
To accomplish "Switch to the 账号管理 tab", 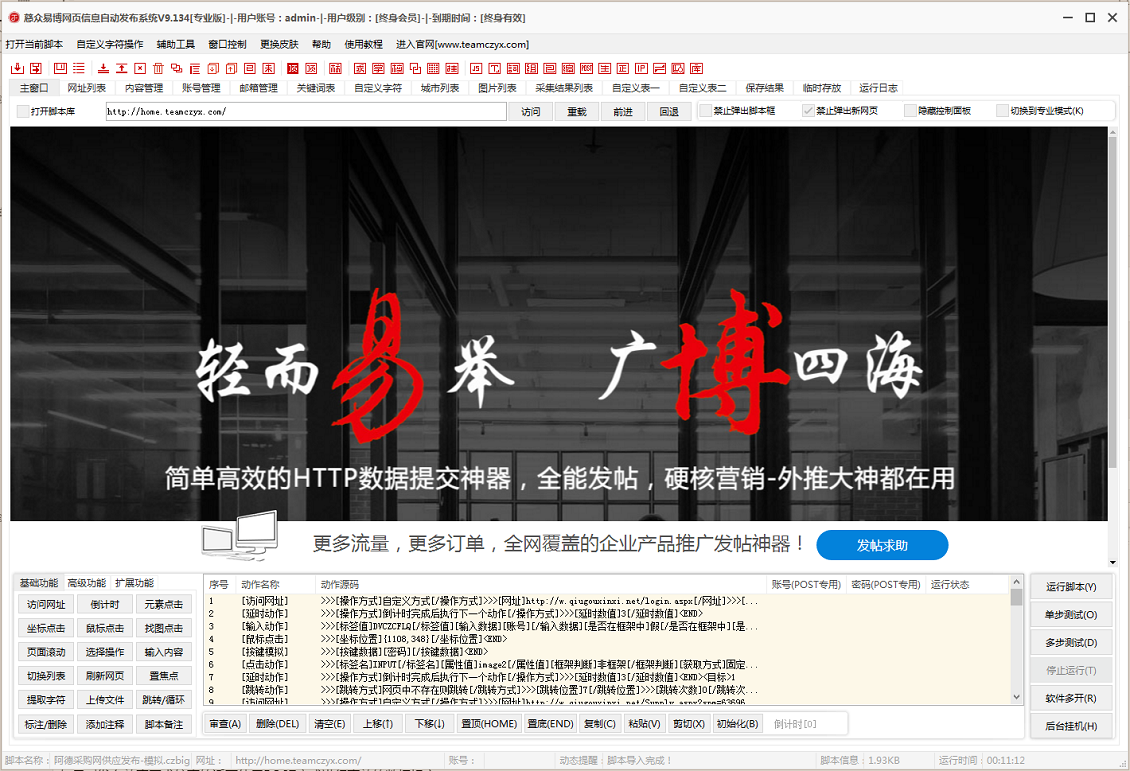I will [x=201, y=88].
